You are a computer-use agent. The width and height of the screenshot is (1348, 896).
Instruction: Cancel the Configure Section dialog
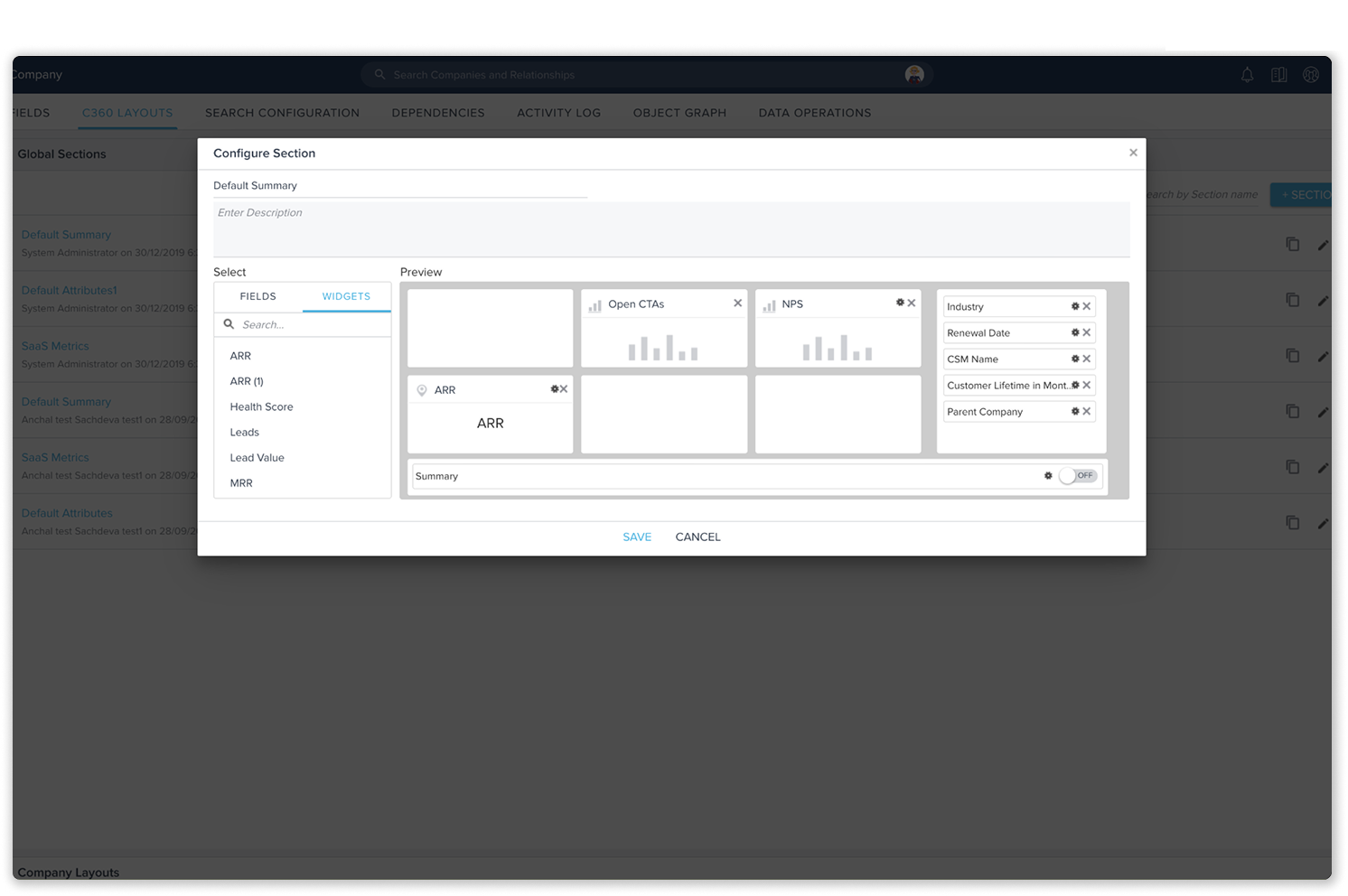(697, 537)
